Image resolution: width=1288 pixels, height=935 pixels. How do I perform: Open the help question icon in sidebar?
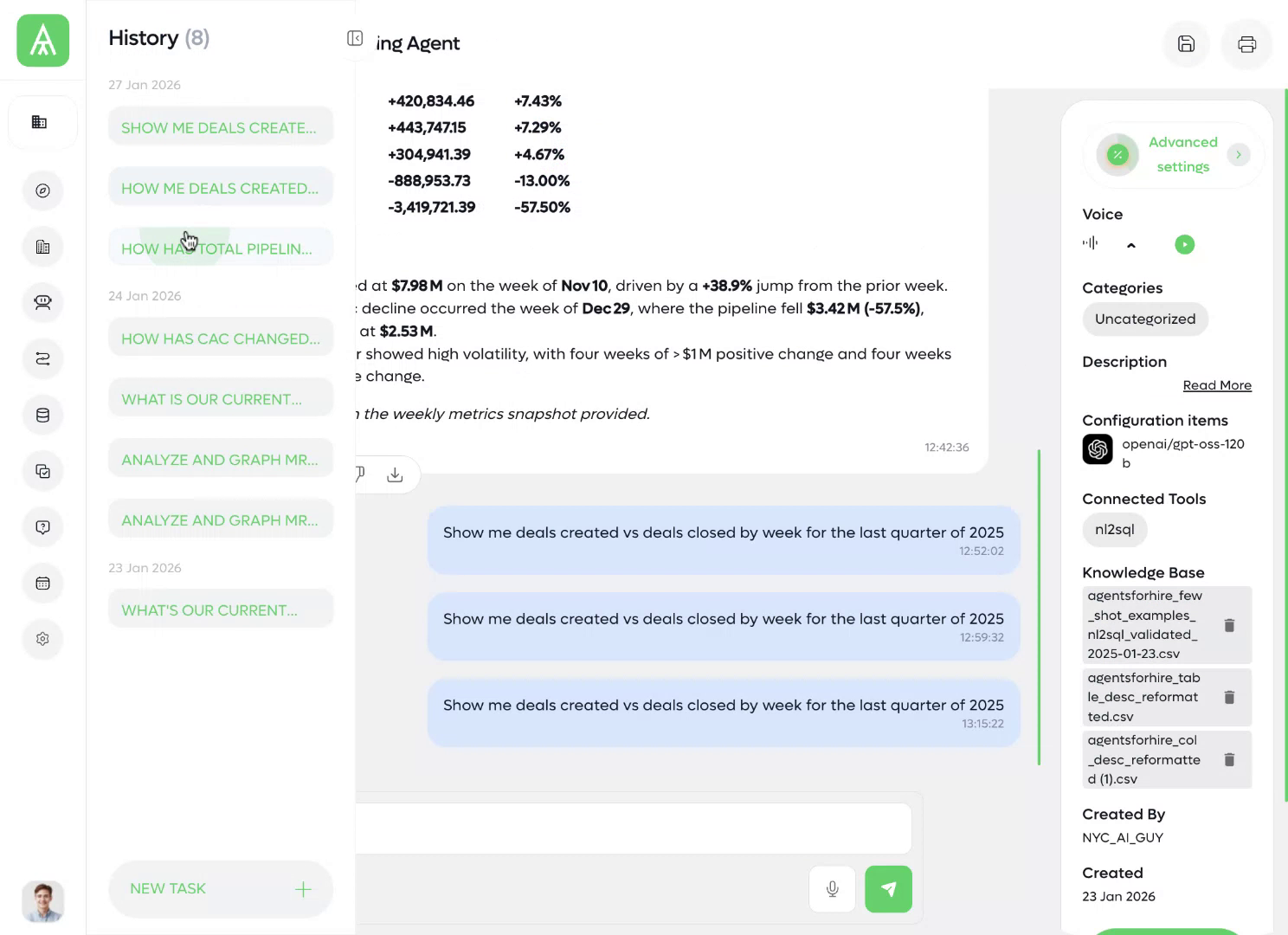click(x=42, y=526)
